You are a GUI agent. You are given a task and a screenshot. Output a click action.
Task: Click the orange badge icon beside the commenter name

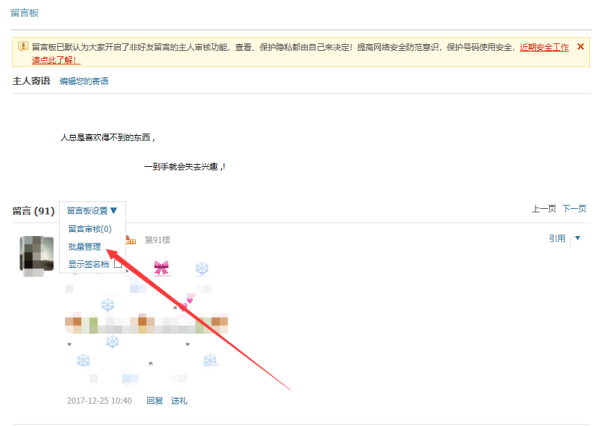pyautogui.click(x=130, y=240)
